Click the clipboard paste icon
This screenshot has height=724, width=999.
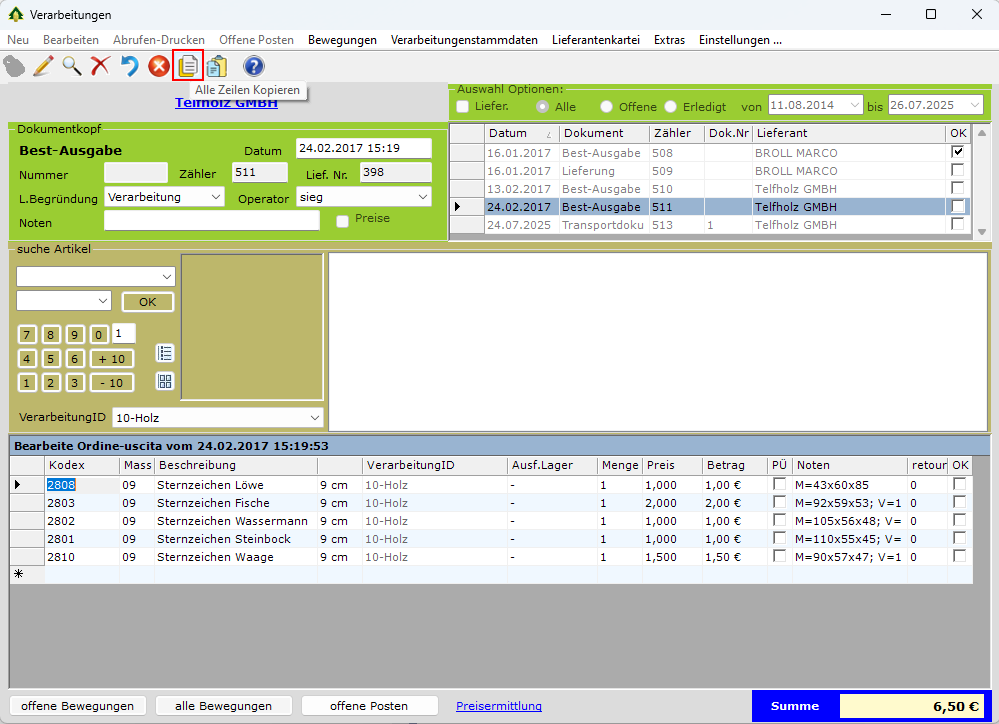pos(217,67)
